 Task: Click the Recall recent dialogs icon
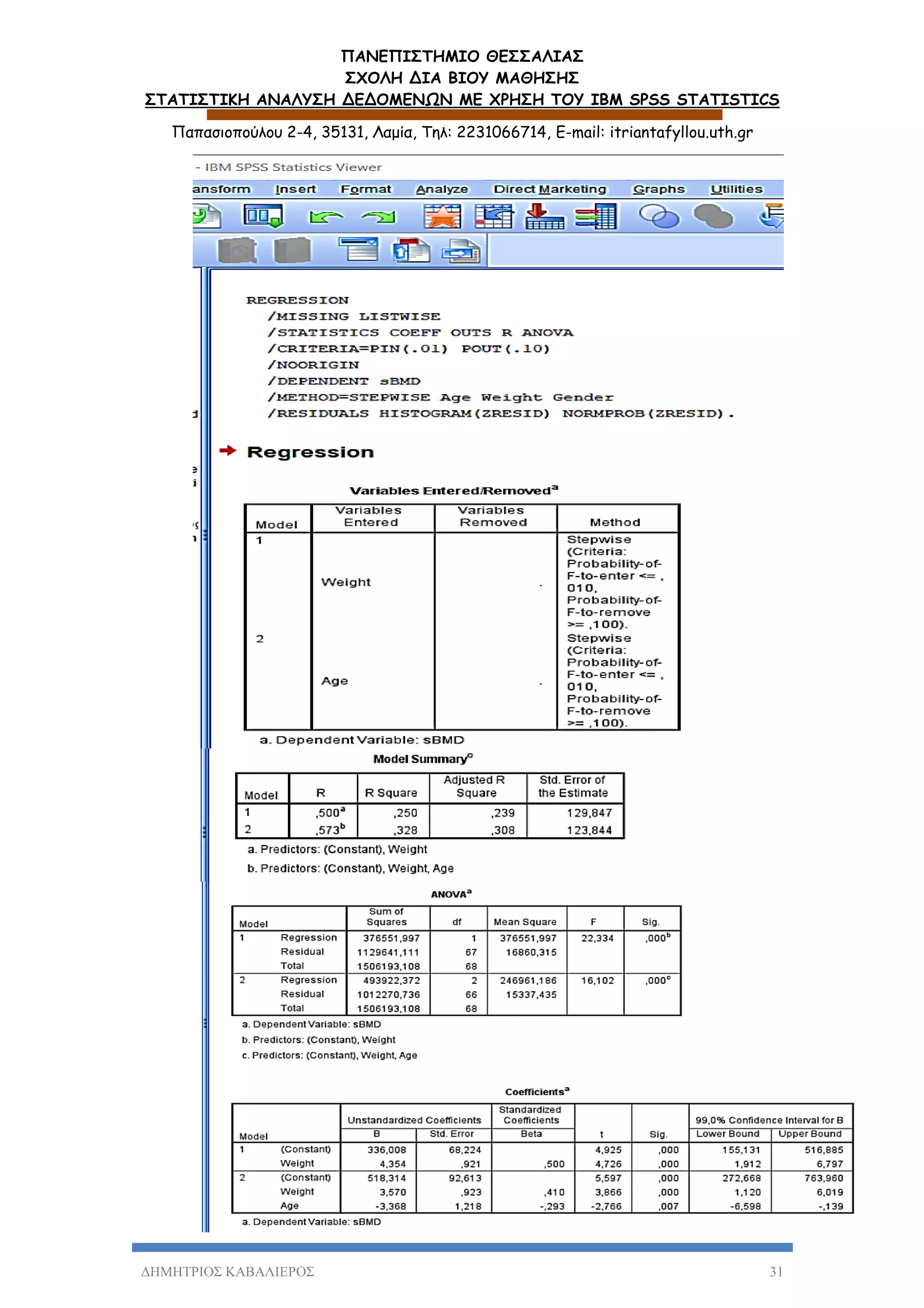[x=263, y=217]
